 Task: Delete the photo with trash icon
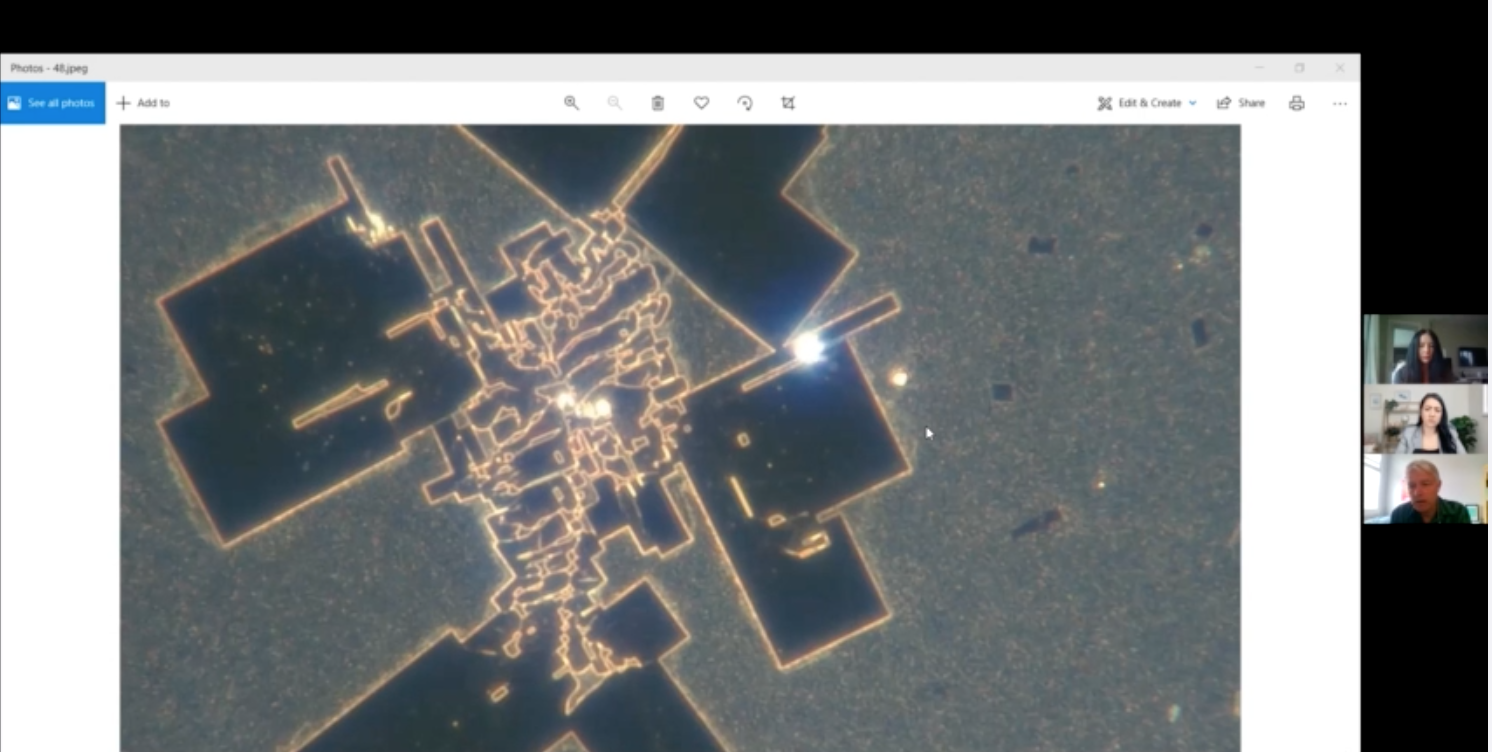(x=658, y=103)
